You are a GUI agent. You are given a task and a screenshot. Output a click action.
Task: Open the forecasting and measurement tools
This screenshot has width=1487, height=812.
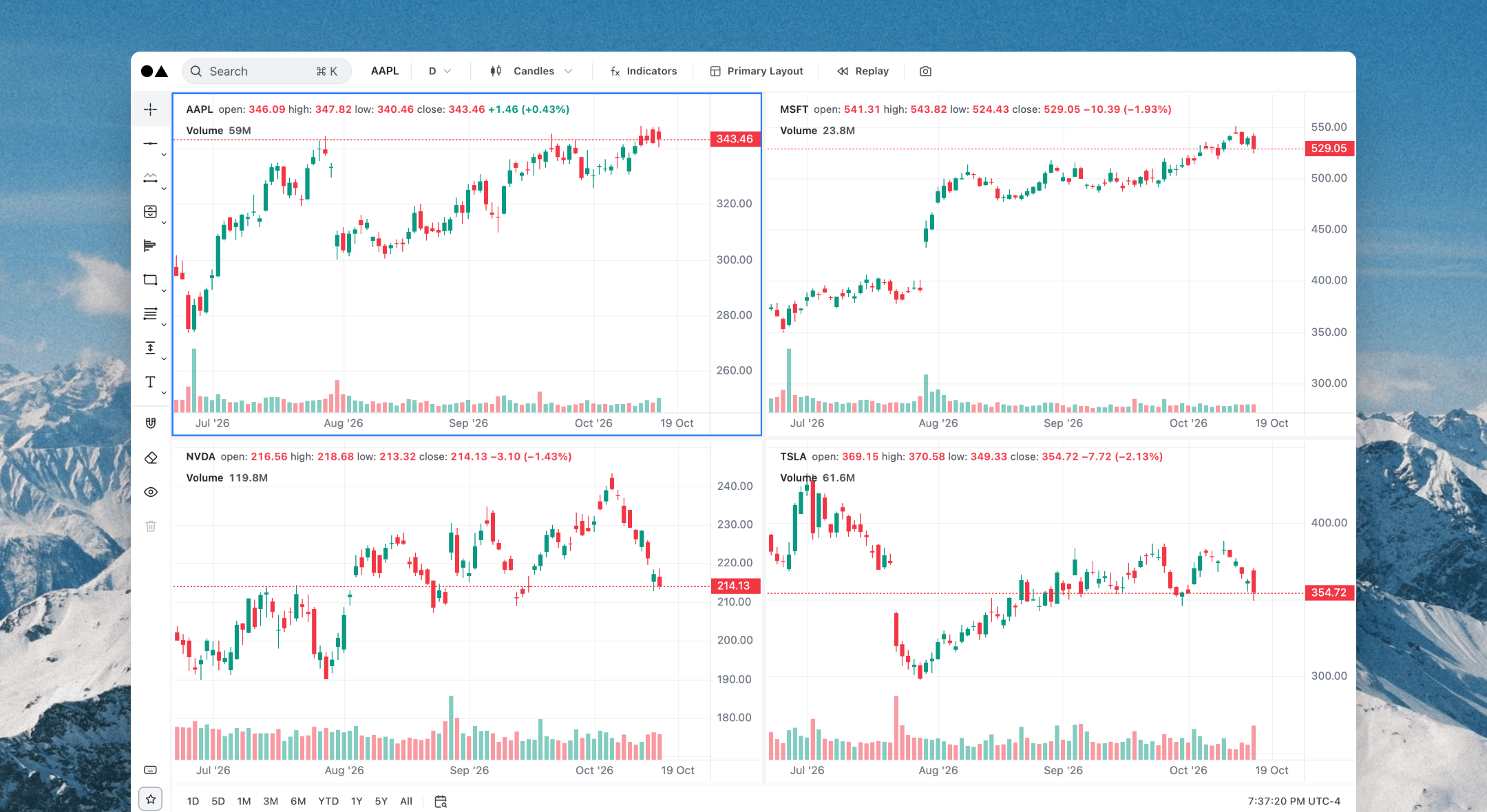pyautogui.click(x=150, y=212)
